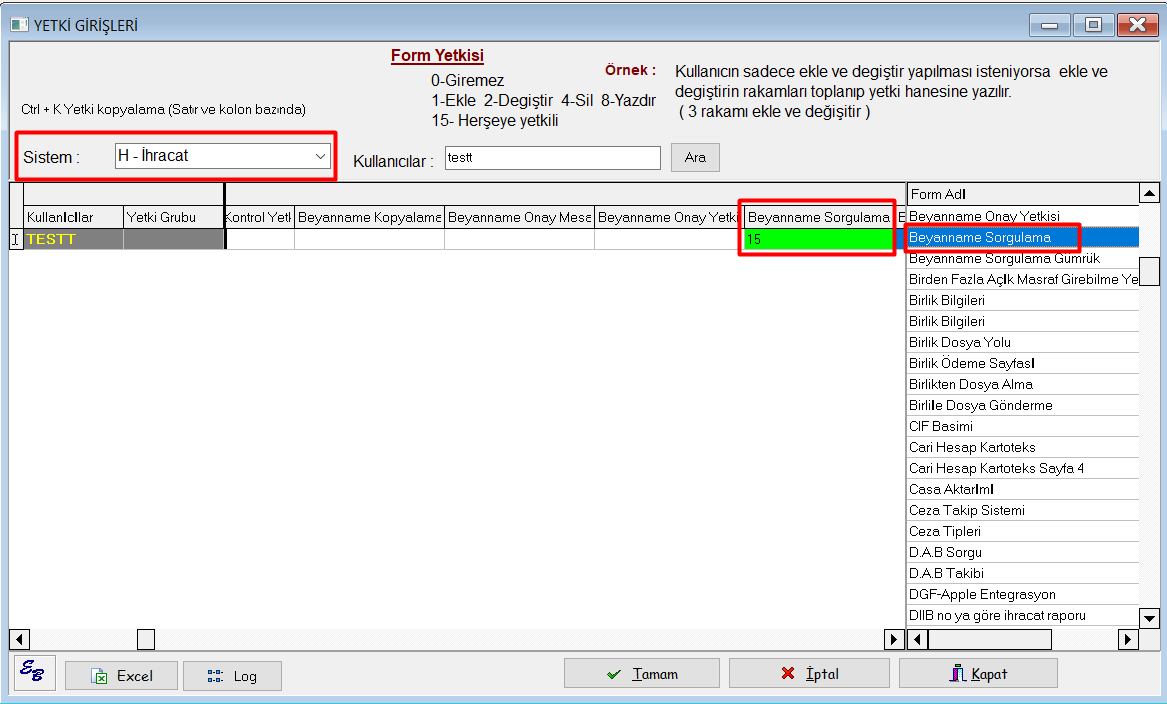Select Cari Hesap Kartoteks in form list
Screen dimensions: 1167x704
coord(971,447)
